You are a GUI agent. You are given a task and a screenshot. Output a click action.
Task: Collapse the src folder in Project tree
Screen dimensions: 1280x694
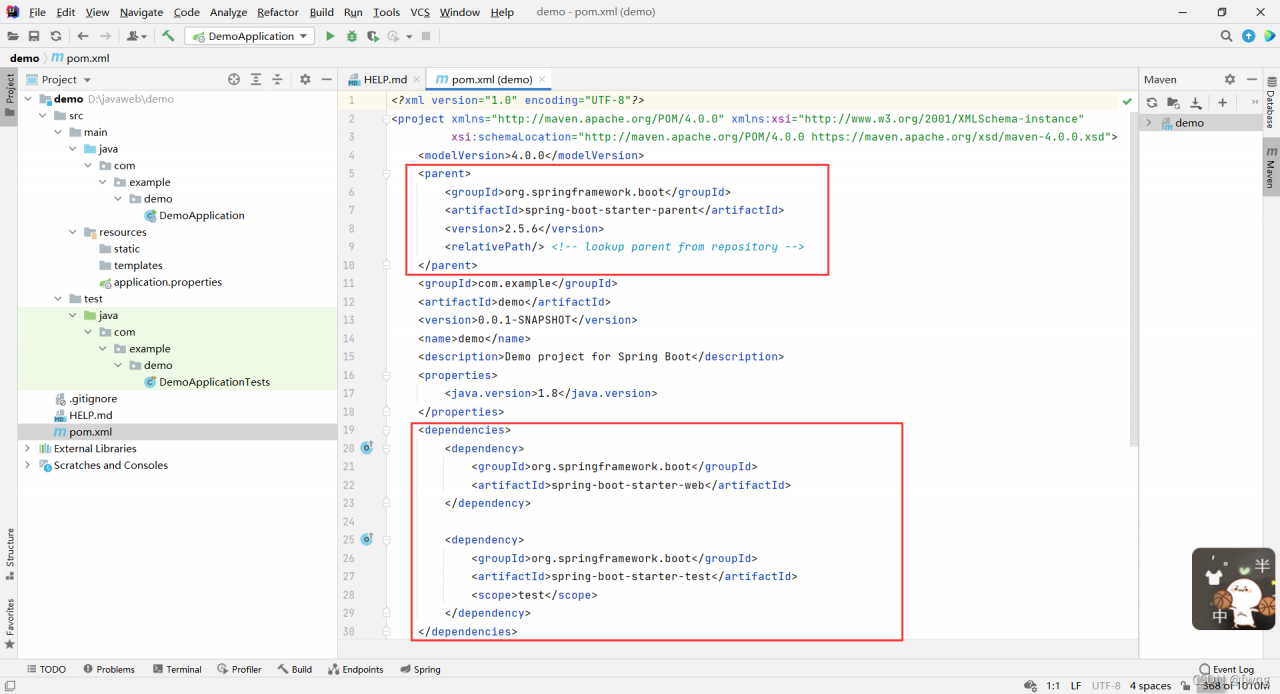tap(43, 116)
